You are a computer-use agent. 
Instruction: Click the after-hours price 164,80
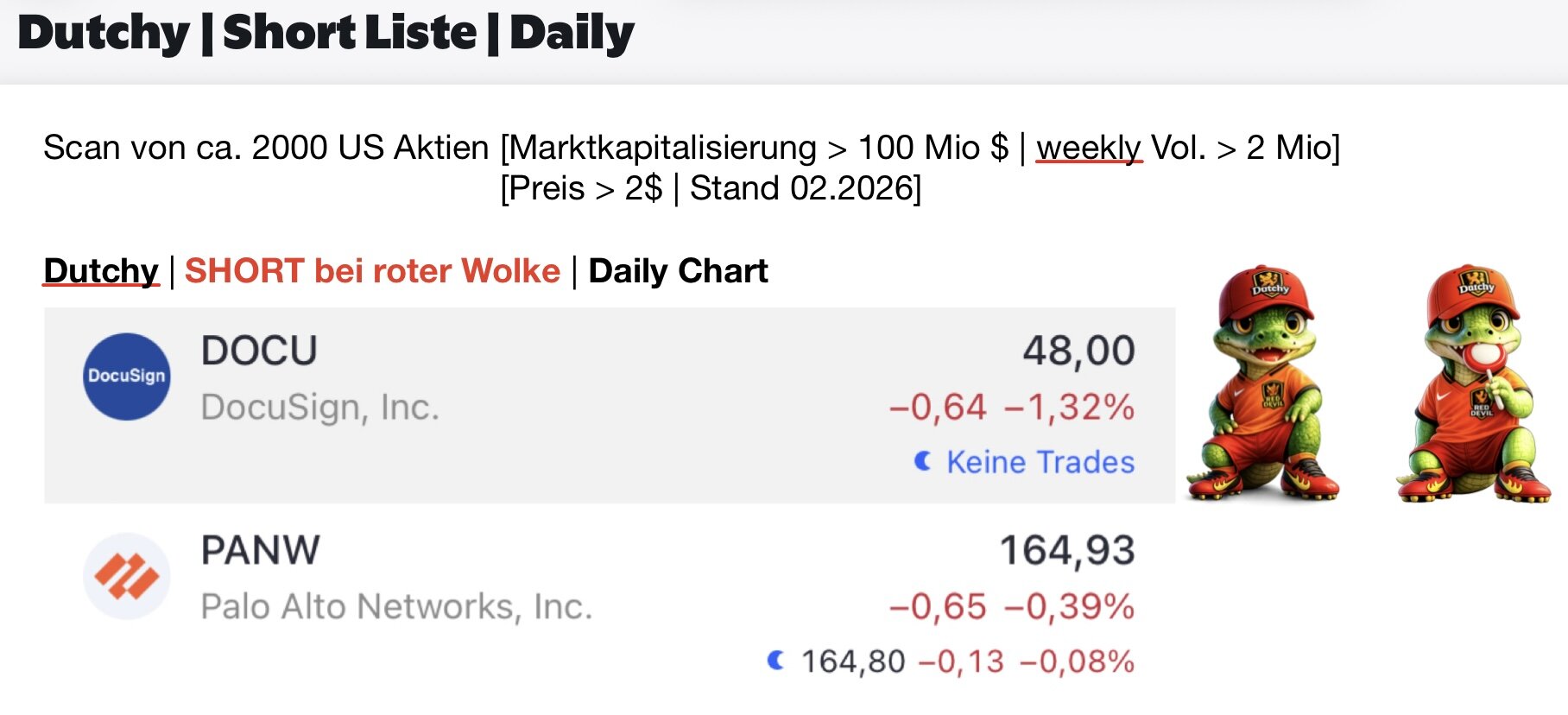(x=853, y=661)
